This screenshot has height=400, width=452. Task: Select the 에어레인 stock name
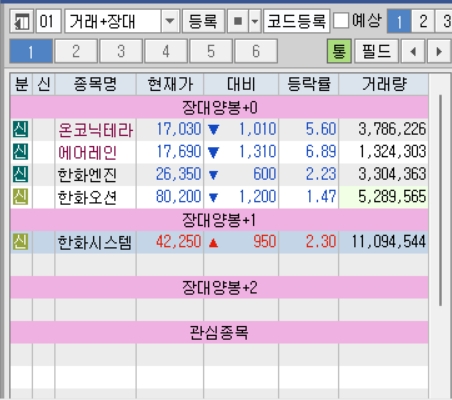coord(87,152)
